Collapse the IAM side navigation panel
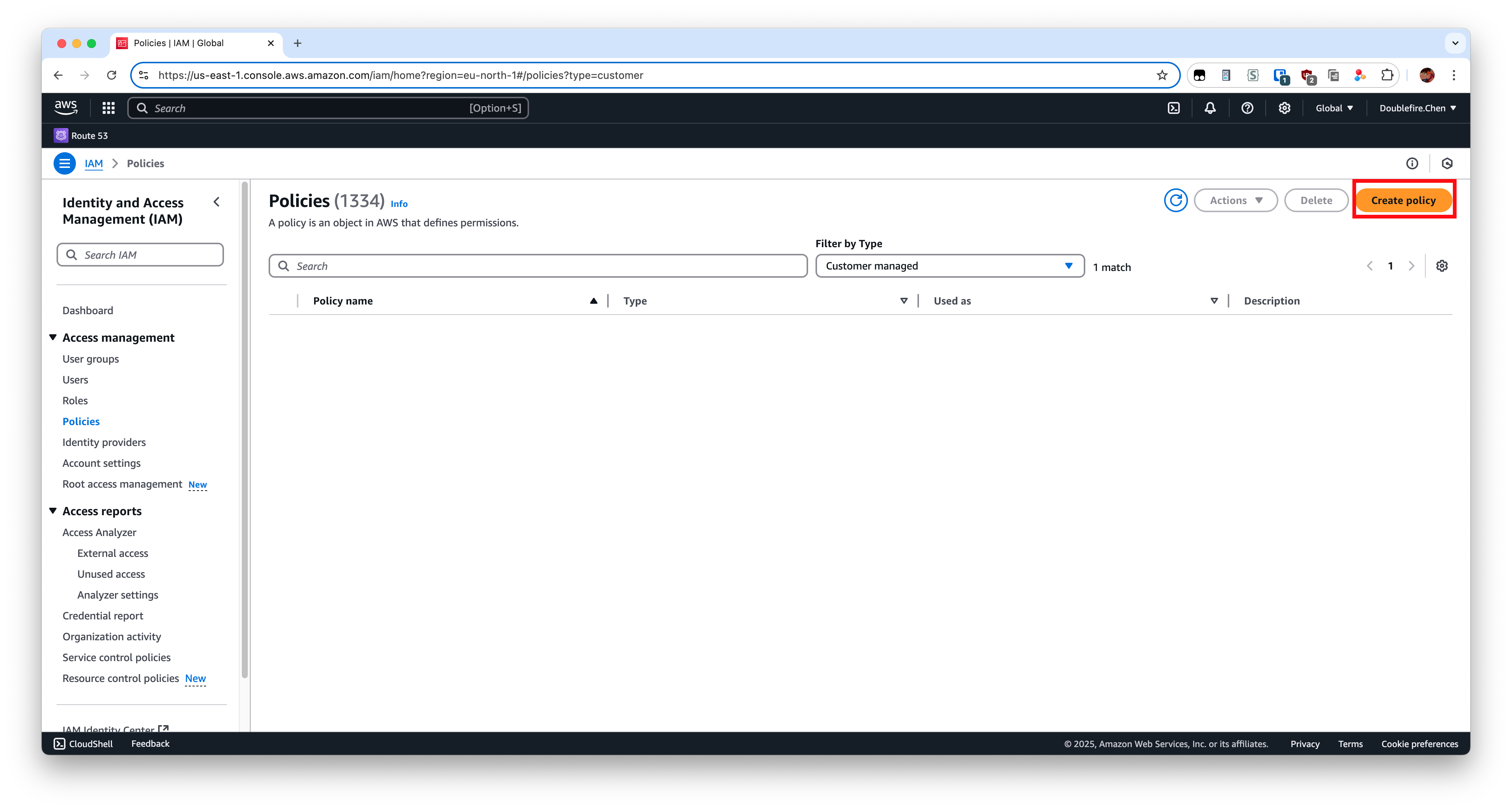This screenshot has width=1512, height=810. click(217, 202)
